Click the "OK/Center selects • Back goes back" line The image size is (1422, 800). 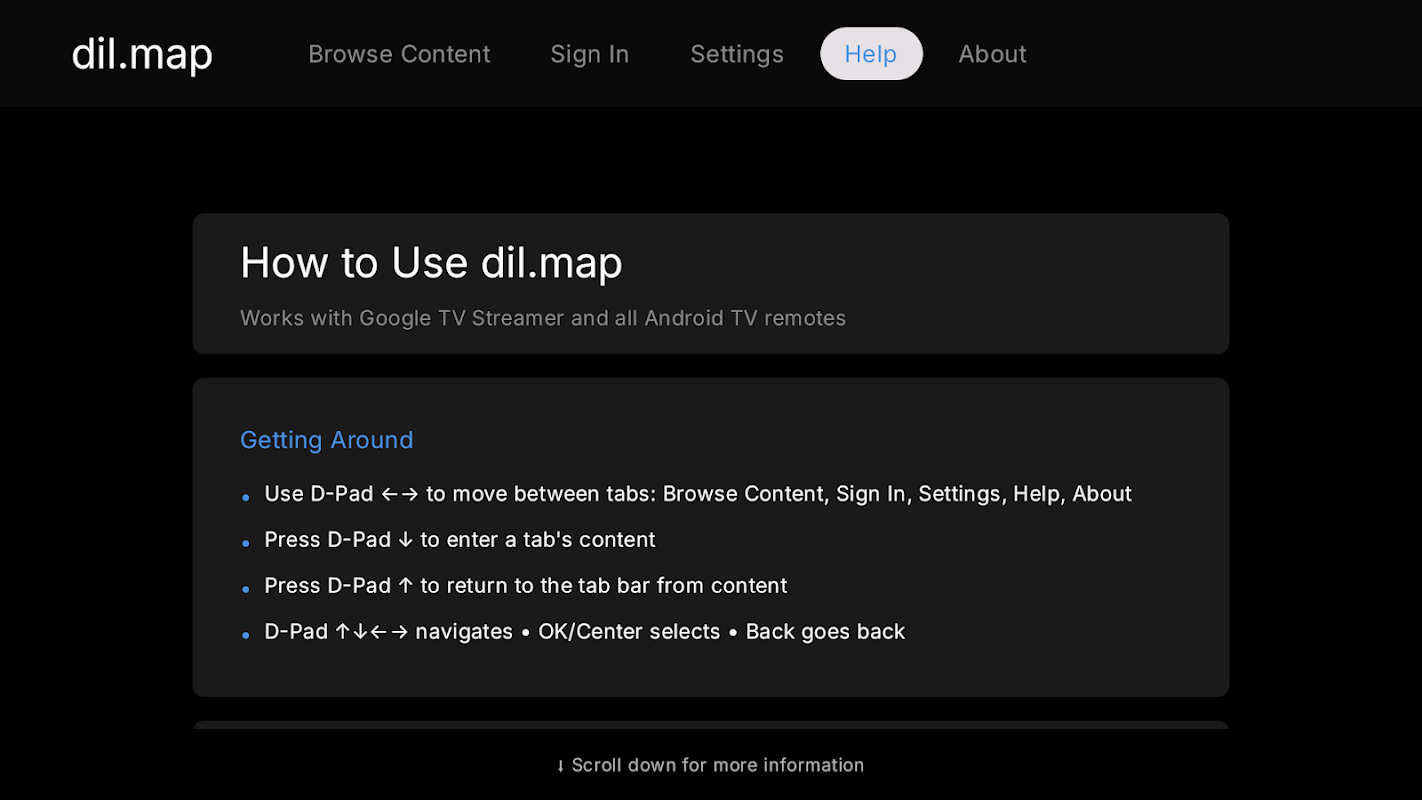(585, 632)
